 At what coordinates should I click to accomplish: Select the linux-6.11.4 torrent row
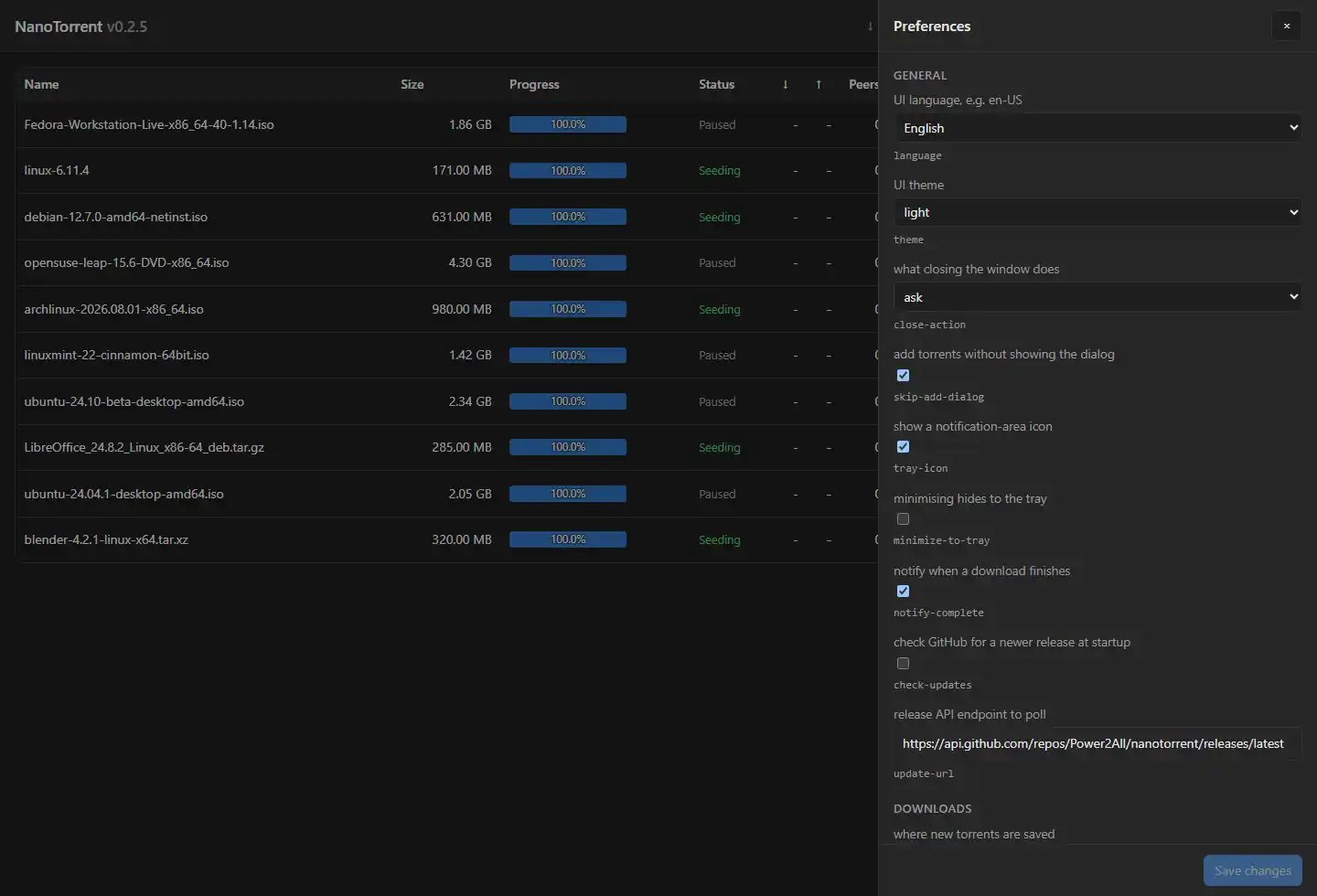[446, 170]
